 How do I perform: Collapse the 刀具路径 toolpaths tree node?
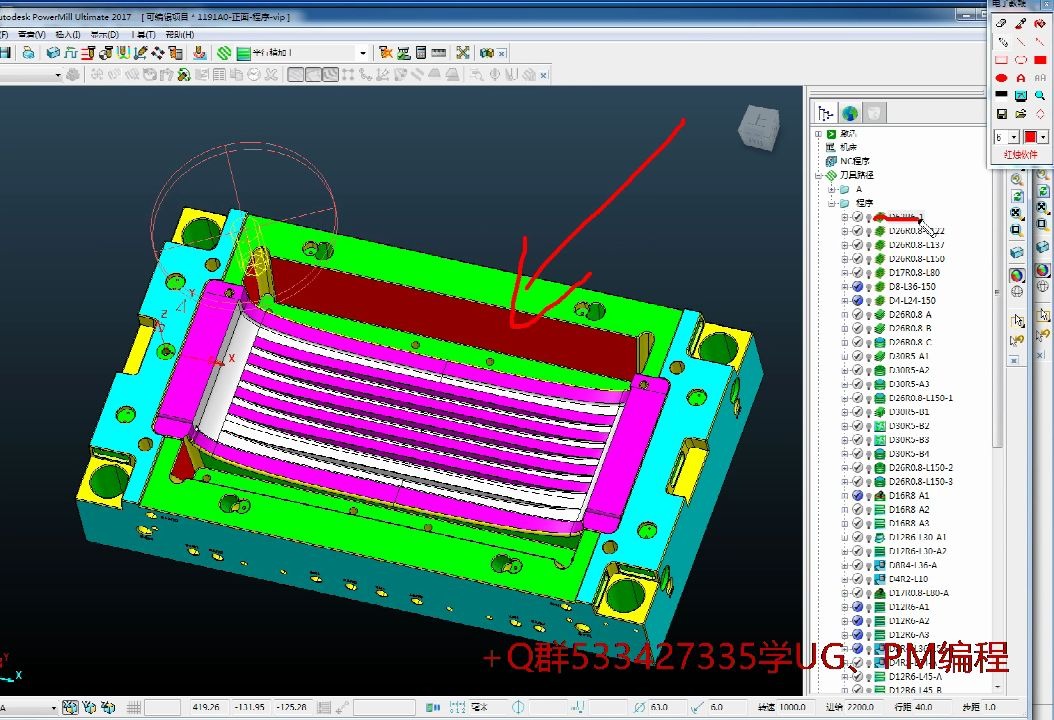click(x=819, y=175)
